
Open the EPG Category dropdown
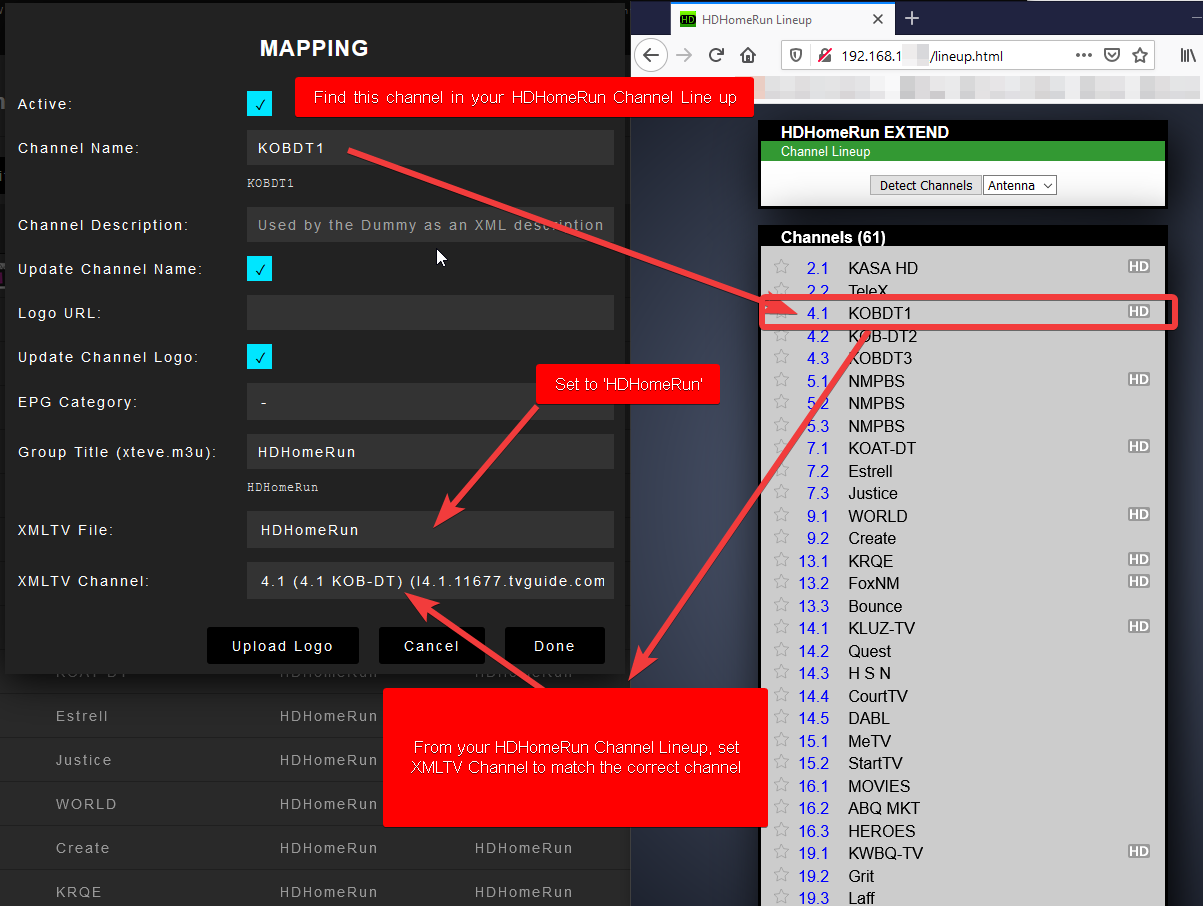pyautogui.click(x=430, y=402)
